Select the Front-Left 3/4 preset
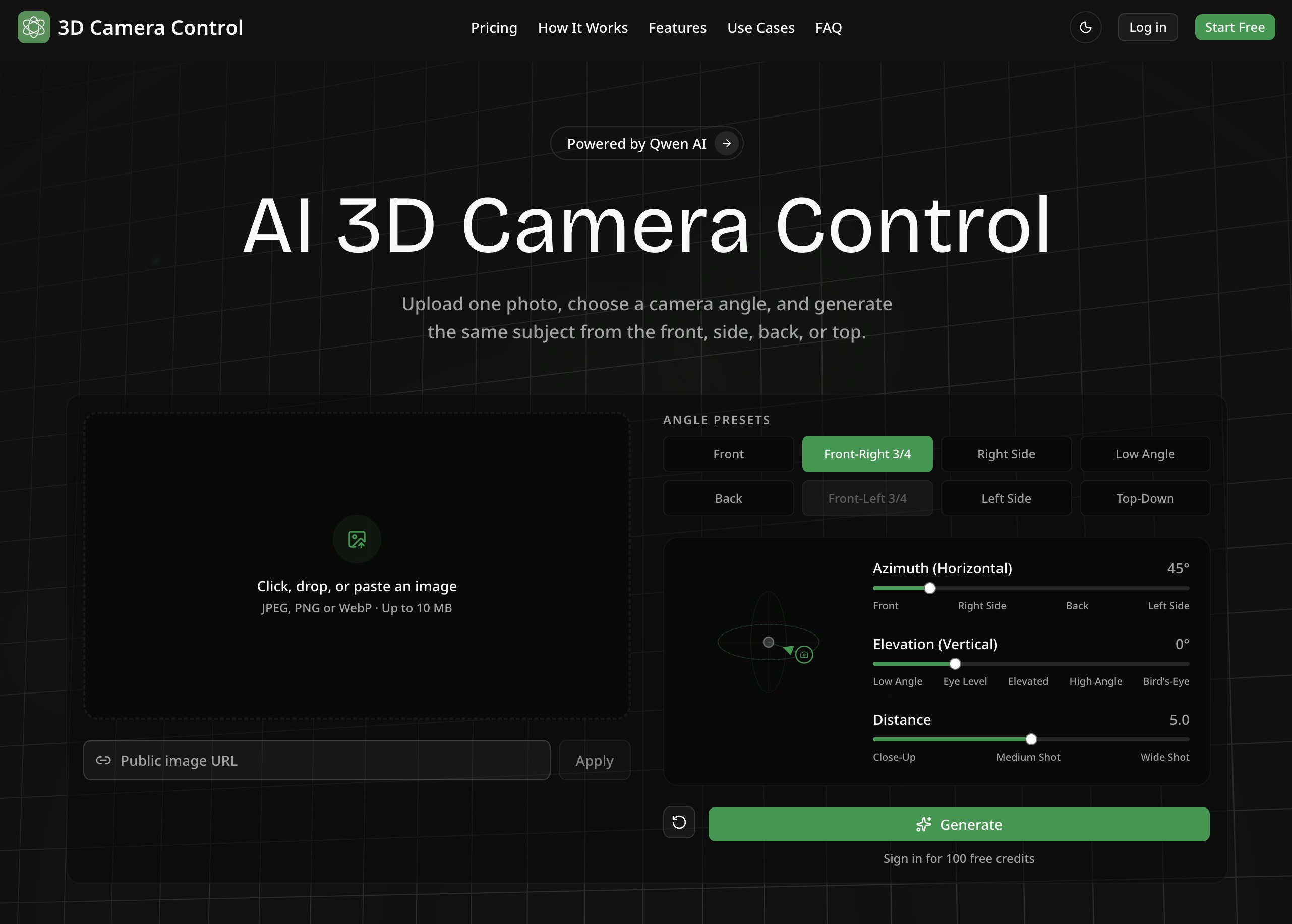1292x924 pixels. point(867,498)
